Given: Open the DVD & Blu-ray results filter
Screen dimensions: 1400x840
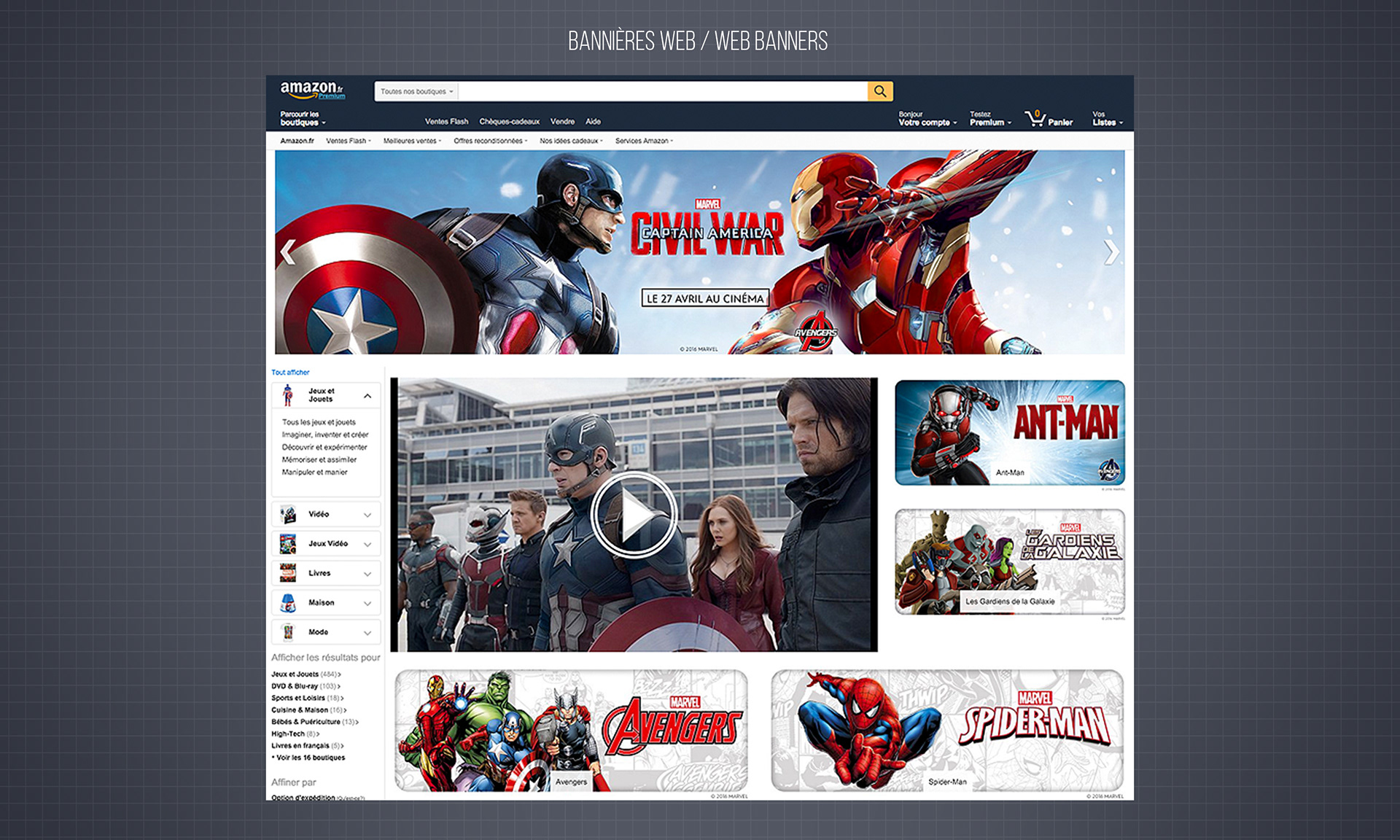Looking at the screenshot, I should click(295, 685).
